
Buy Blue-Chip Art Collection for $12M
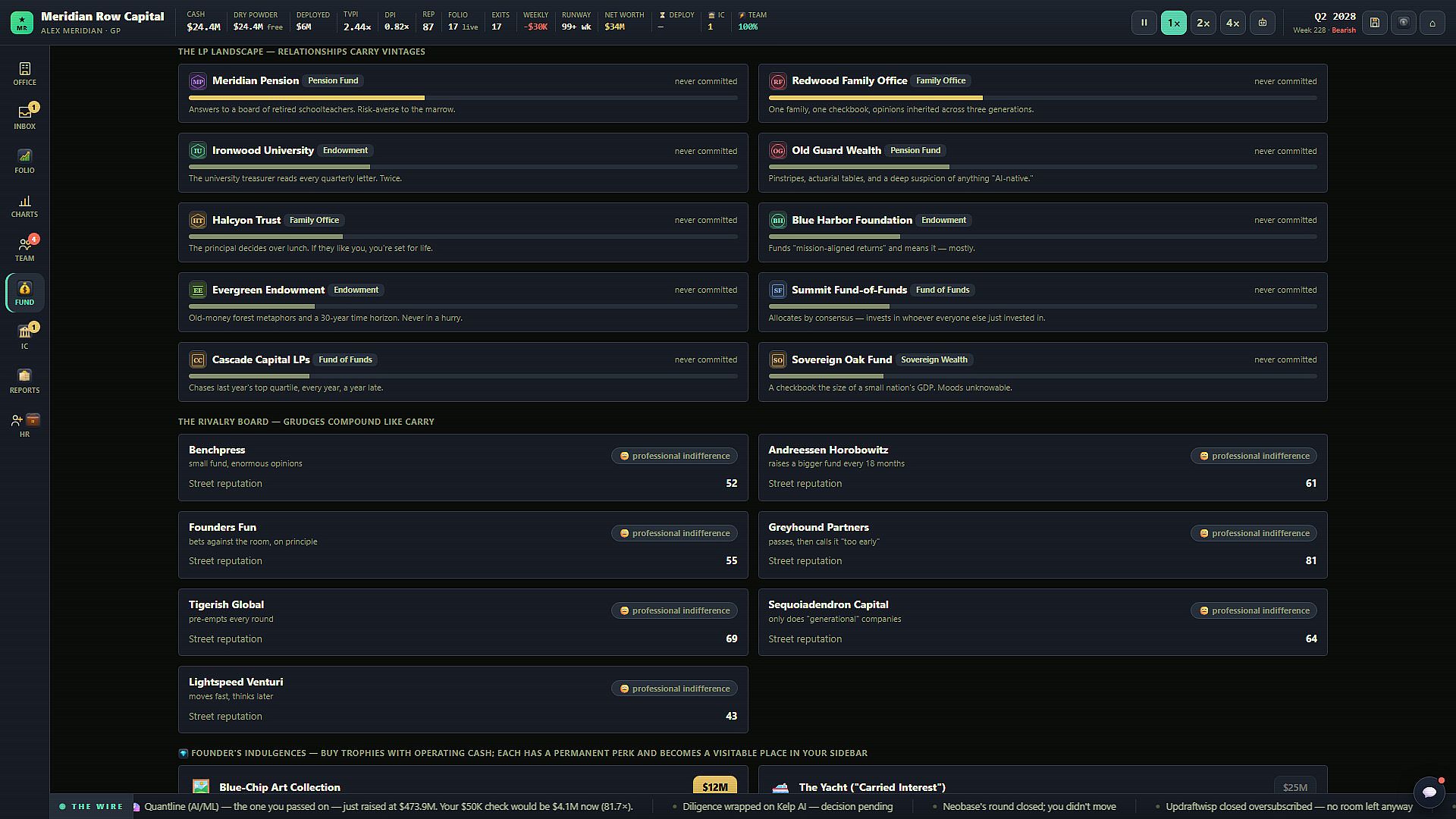coord(715,787)
